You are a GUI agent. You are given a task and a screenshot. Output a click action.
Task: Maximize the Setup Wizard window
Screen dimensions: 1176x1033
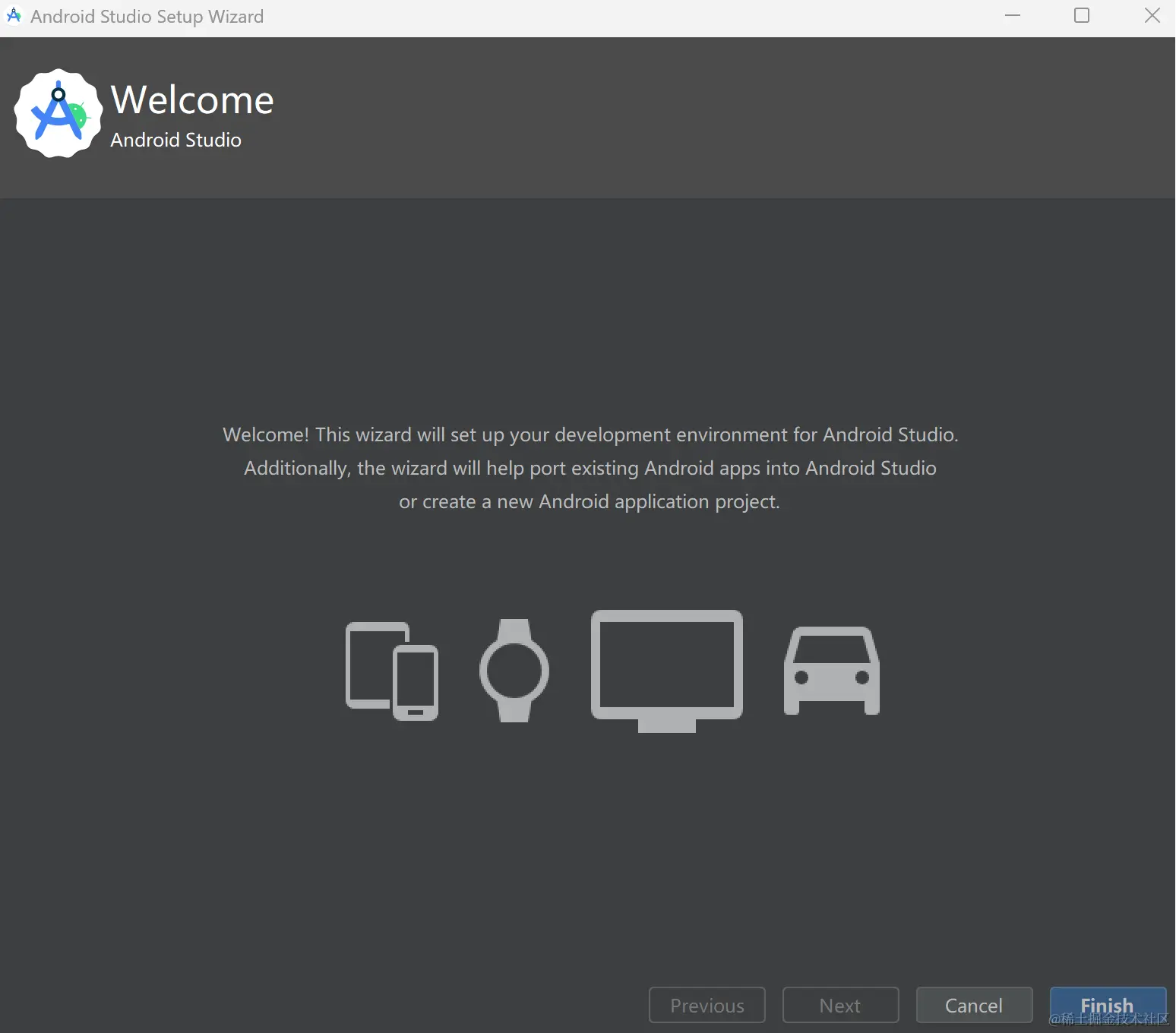pos(1082,16)
